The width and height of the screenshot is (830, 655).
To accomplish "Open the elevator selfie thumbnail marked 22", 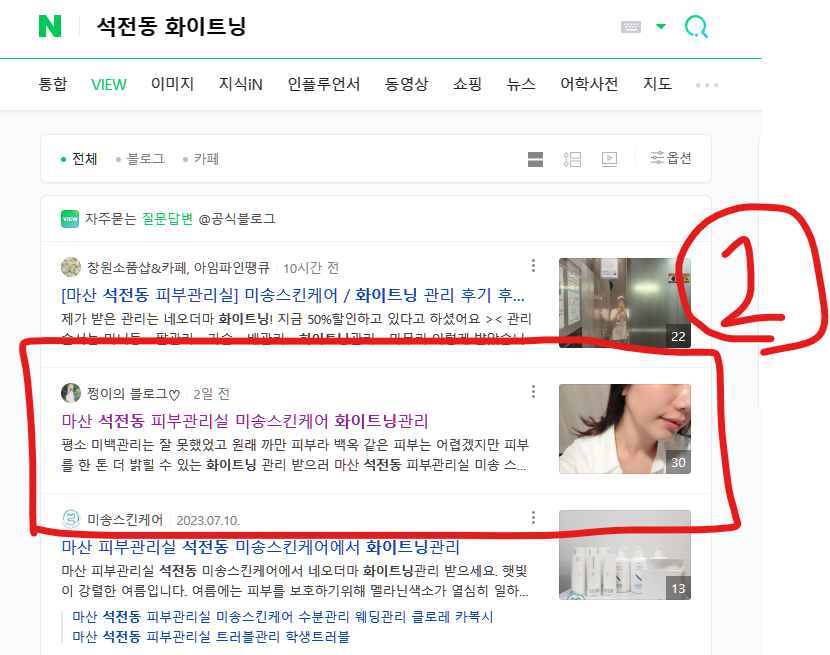I will coord(625,302).
